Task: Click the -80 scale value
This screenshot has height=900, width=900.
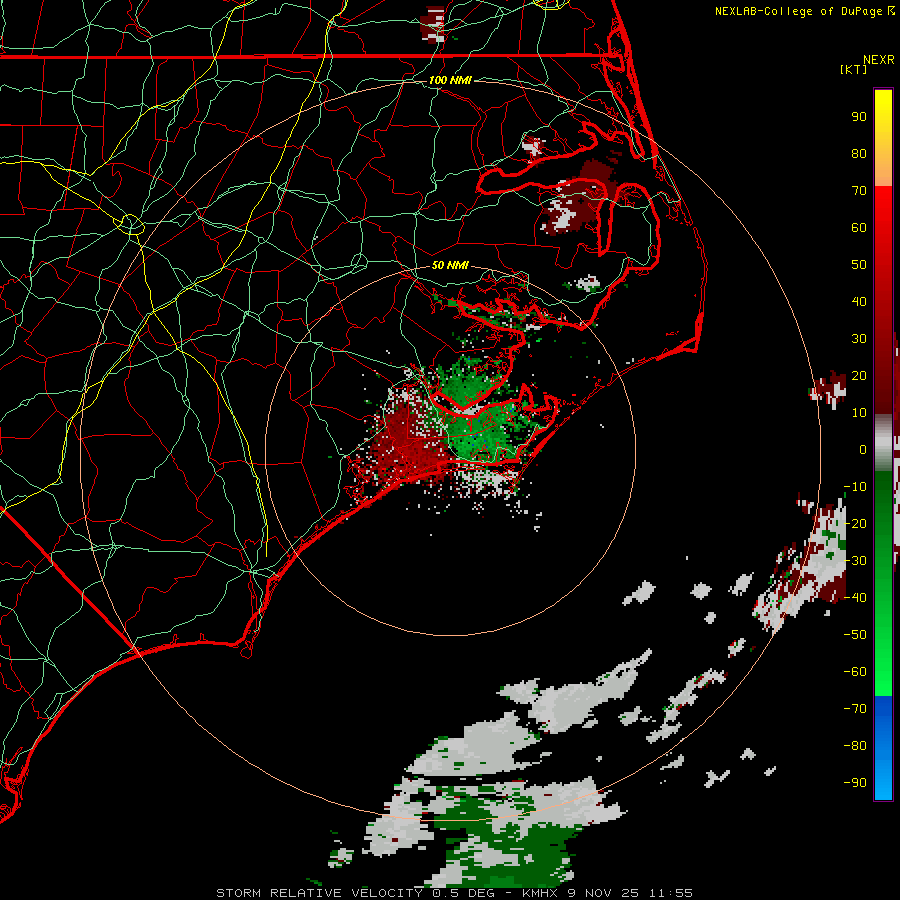Action: coord(855,746)
